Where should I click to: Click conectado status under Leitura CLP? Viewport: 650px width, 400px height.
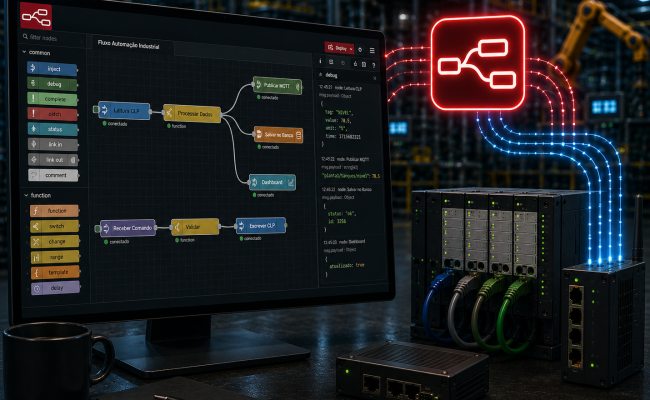(x=116, y=124)
